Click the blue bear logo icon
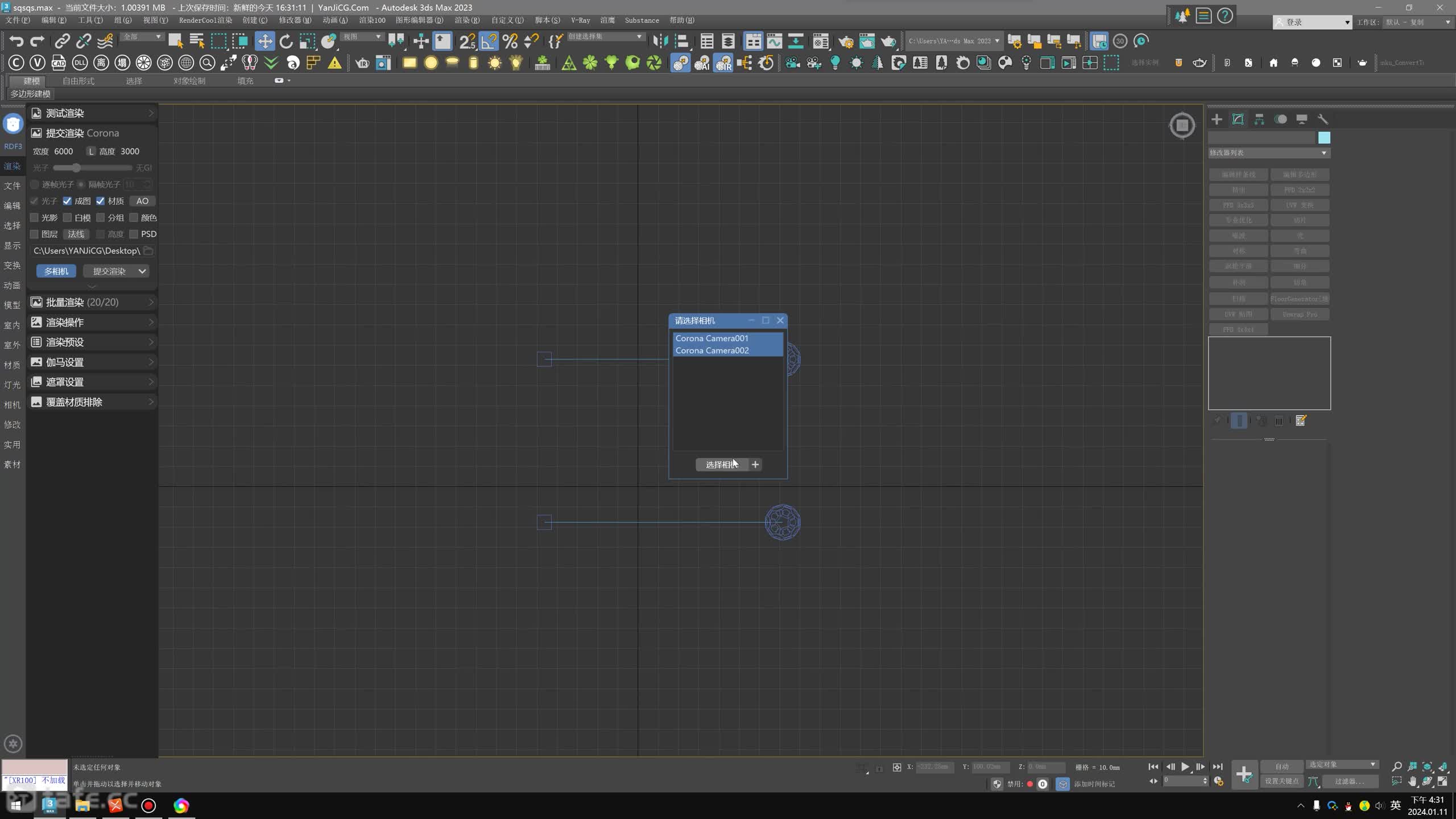1456x819 pixels. 13,123
